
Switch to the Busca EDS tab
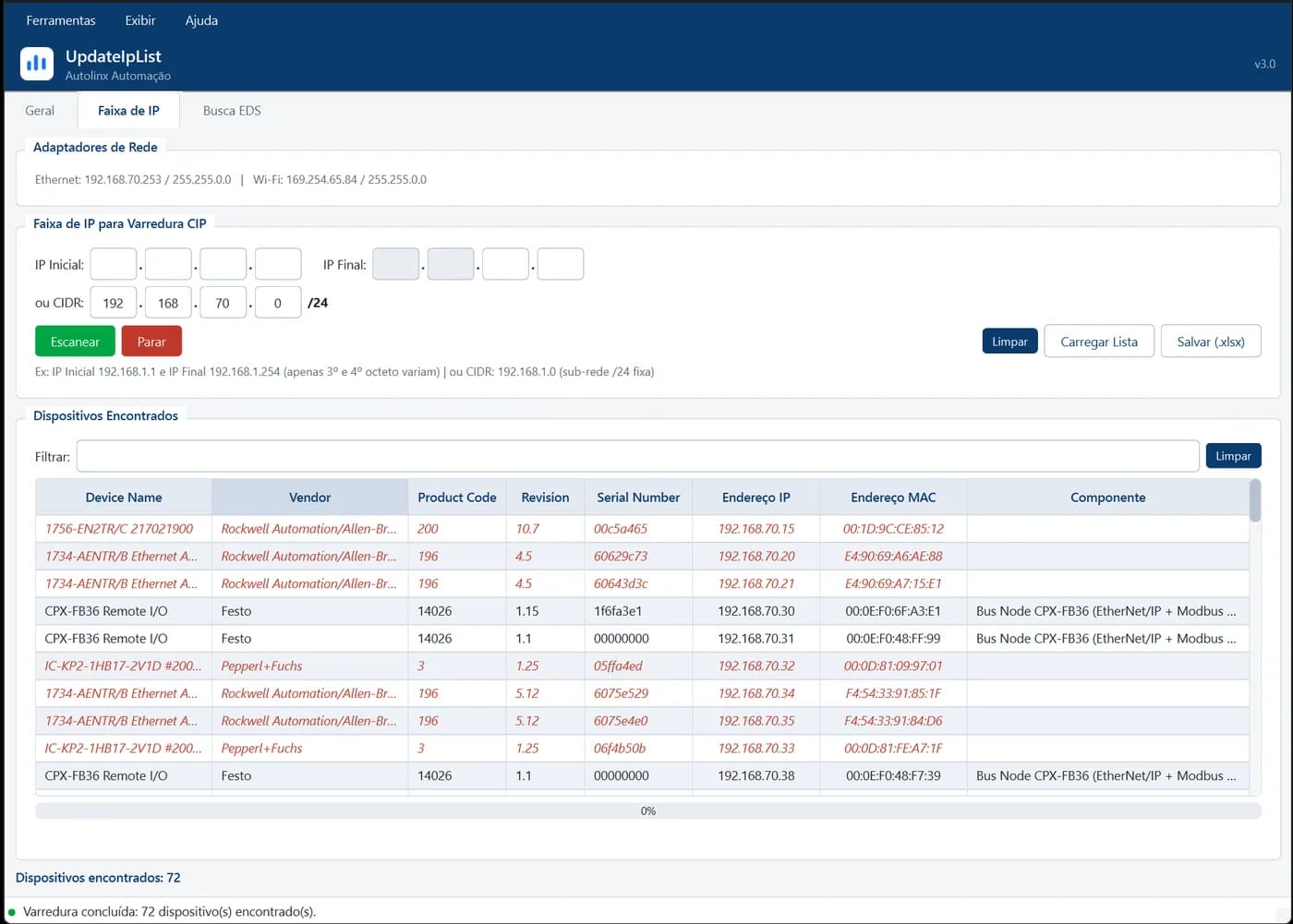tap(232, 111)
